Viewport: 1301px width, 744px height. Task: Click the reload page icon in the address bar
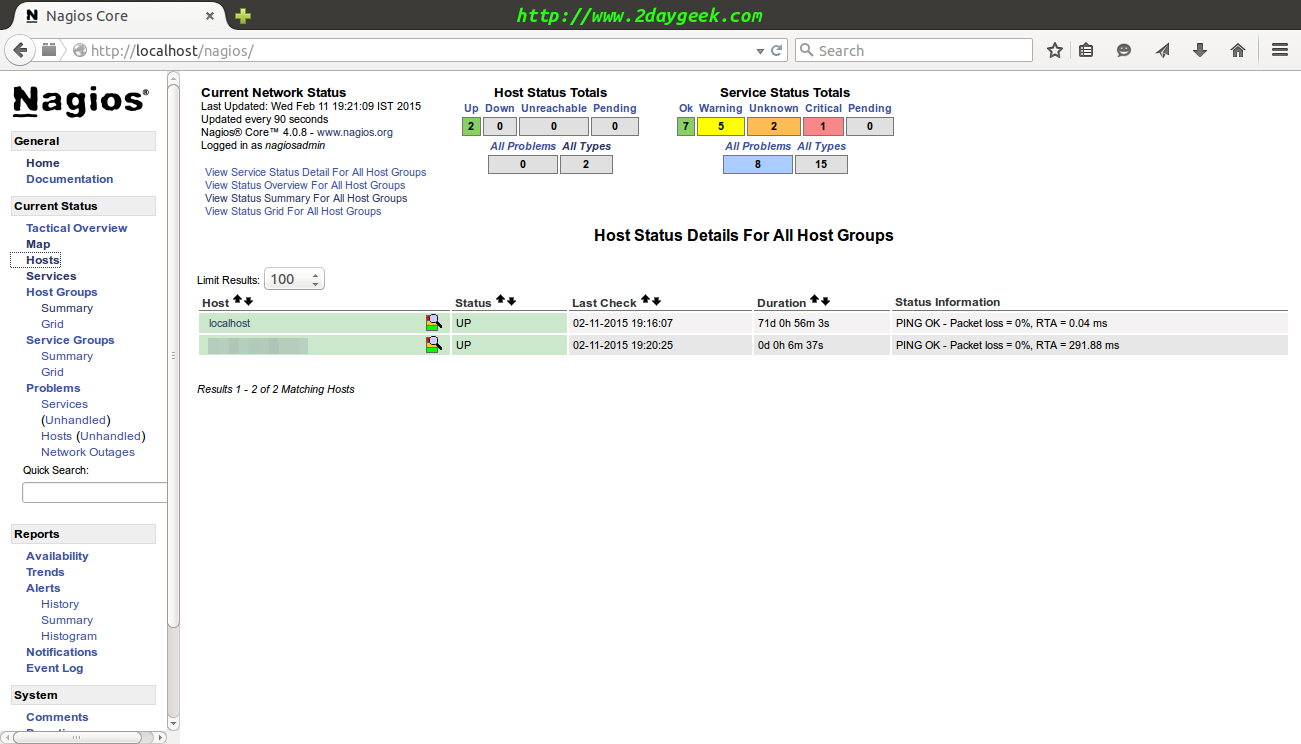click(776, 50)
